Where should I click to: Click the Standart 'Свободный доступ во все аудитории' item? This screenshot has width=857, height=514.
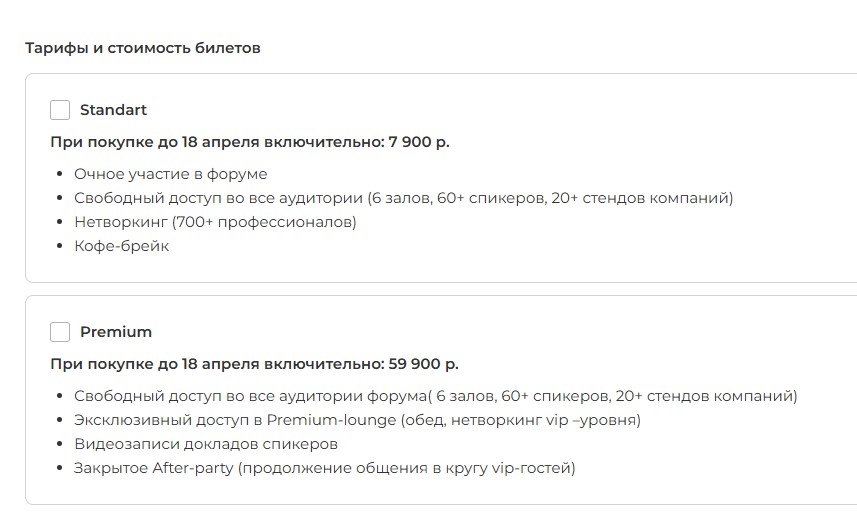pyautogui.click(x=403, y=198)
